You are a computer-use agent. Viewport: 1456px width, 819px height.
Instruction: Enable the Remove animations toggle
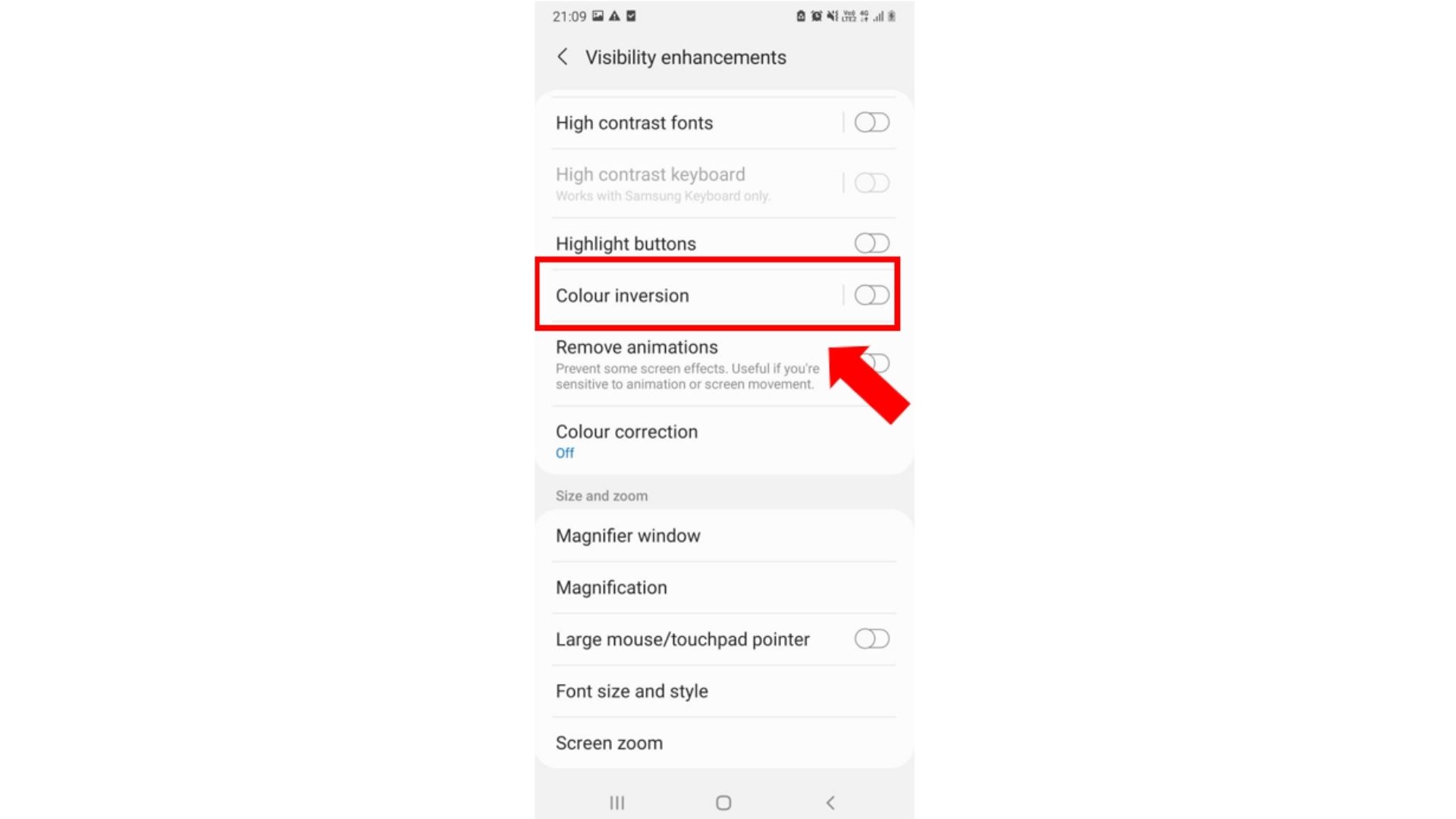(870, 362)
